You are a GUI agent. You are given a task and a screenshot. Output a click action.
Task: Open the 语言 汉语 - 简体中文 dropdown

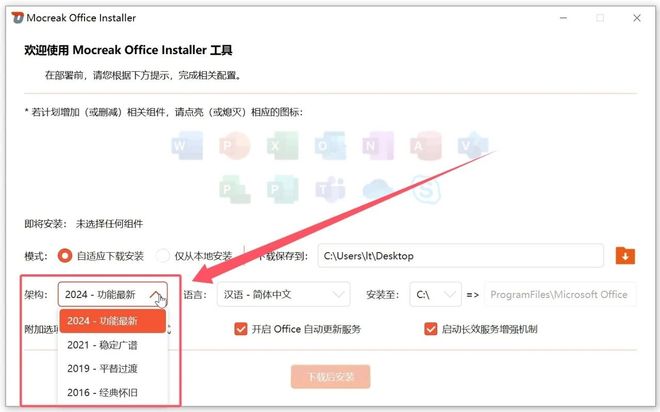point(284,294)
